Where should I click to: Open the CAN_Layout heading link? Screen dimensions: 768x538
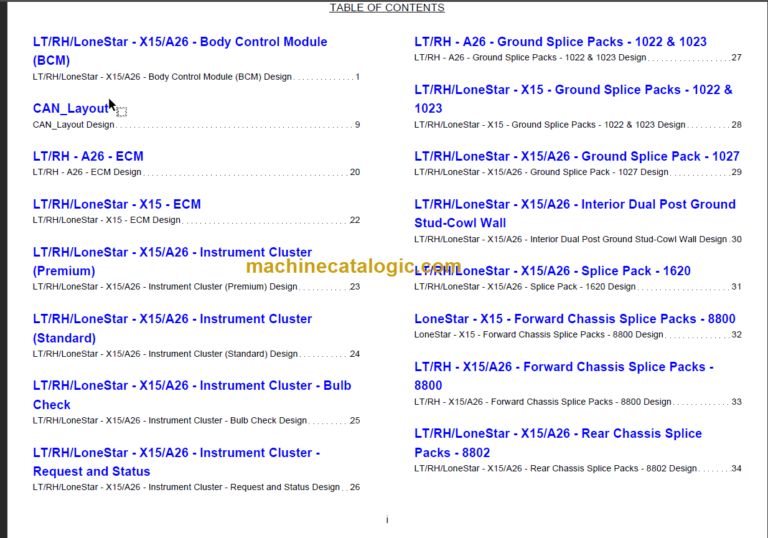pyautogui.click(x=71, y=108)
